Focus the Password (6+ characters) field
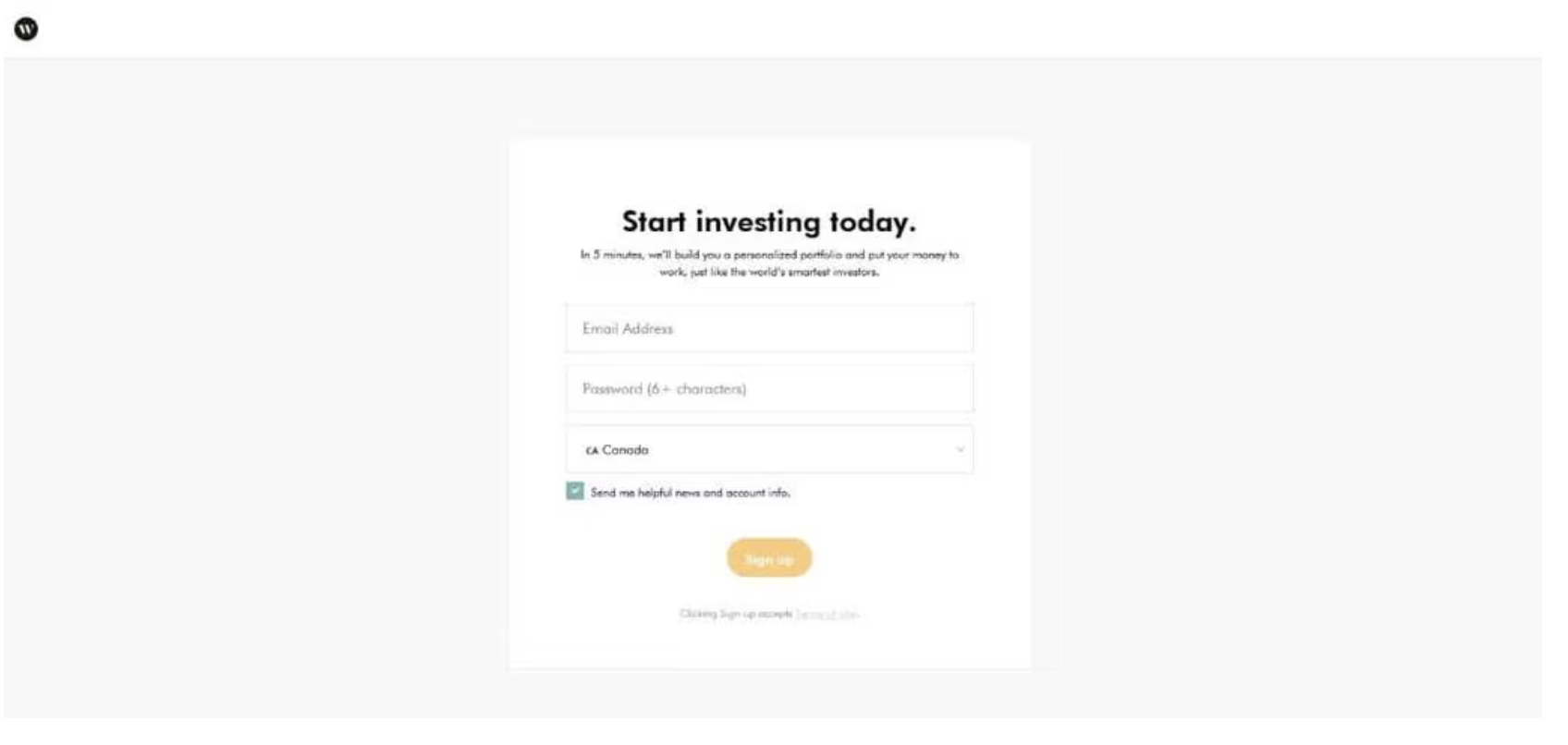1568x745 pixels. pos(769,388)
